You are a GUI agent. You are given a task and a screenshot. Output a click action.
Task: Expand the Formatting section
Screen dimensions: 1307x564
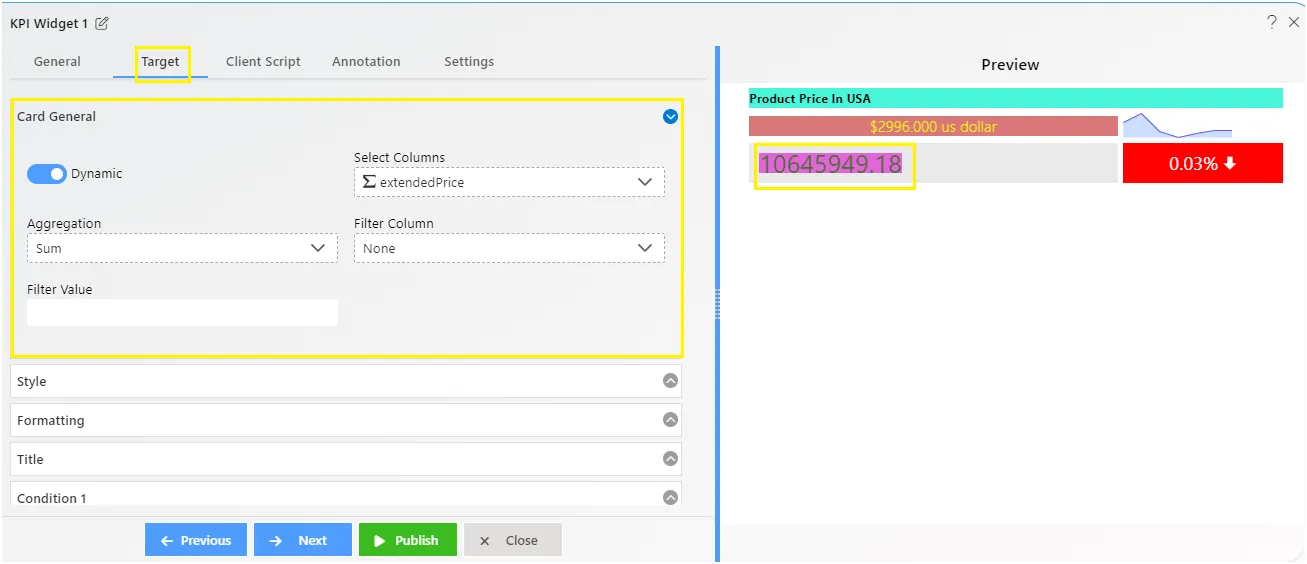coord(346,420)
